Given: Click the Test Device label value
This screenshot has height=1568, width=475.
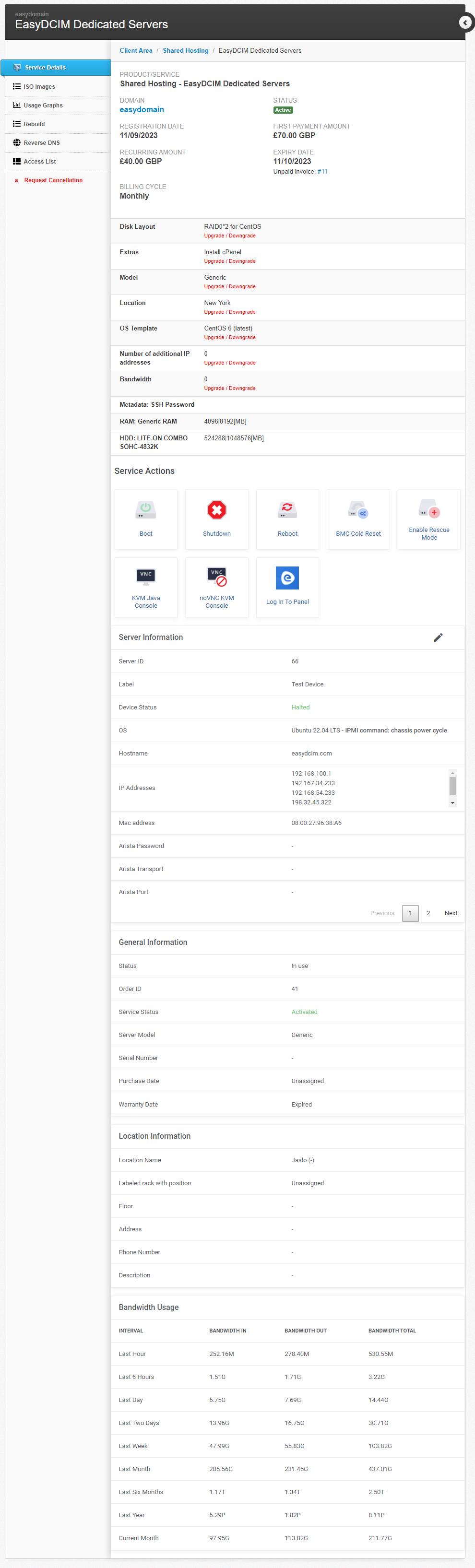Looking at the screenshot, I should (307, 684).
